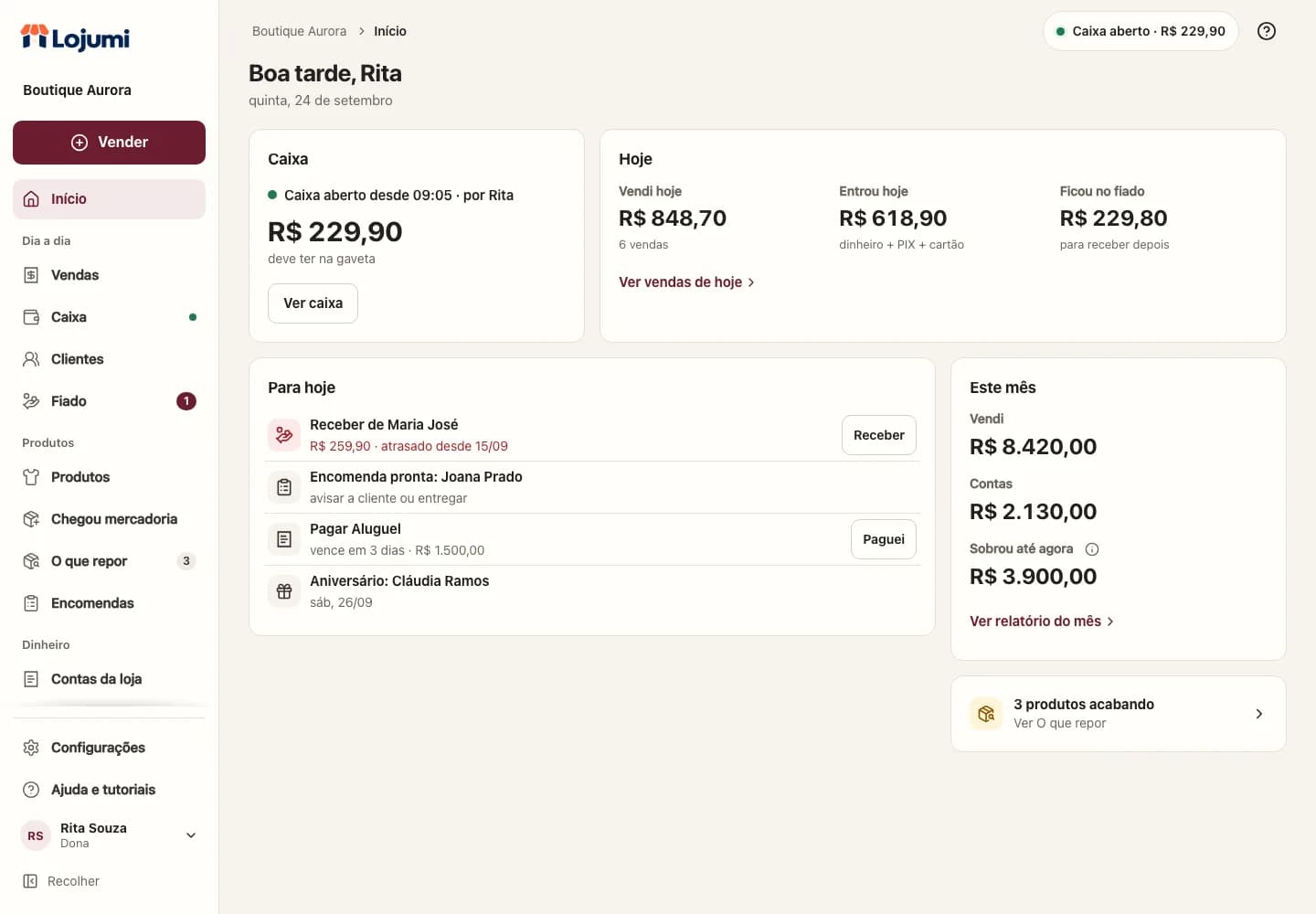This screenshot has width=1316, height=914.
Task: Click the Lojumi logo
Action: (x=75, y=37)
